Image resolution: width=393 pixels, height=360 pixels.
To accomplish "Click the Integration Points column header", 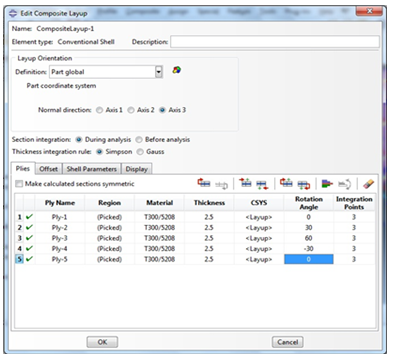I will pos(354,203).
